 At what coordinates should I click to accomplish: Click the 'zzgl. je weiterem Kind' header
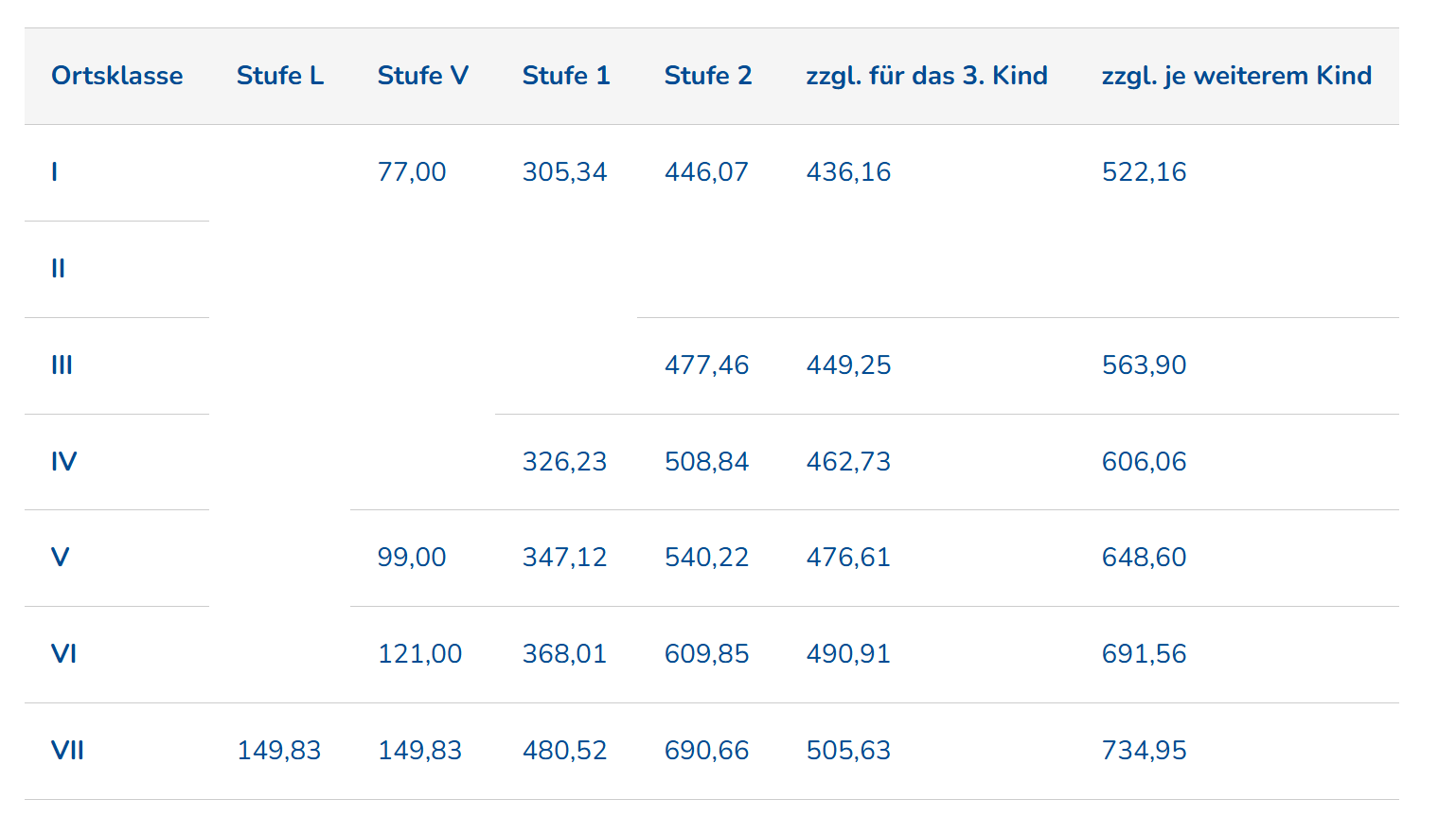tap(1236, 76)
